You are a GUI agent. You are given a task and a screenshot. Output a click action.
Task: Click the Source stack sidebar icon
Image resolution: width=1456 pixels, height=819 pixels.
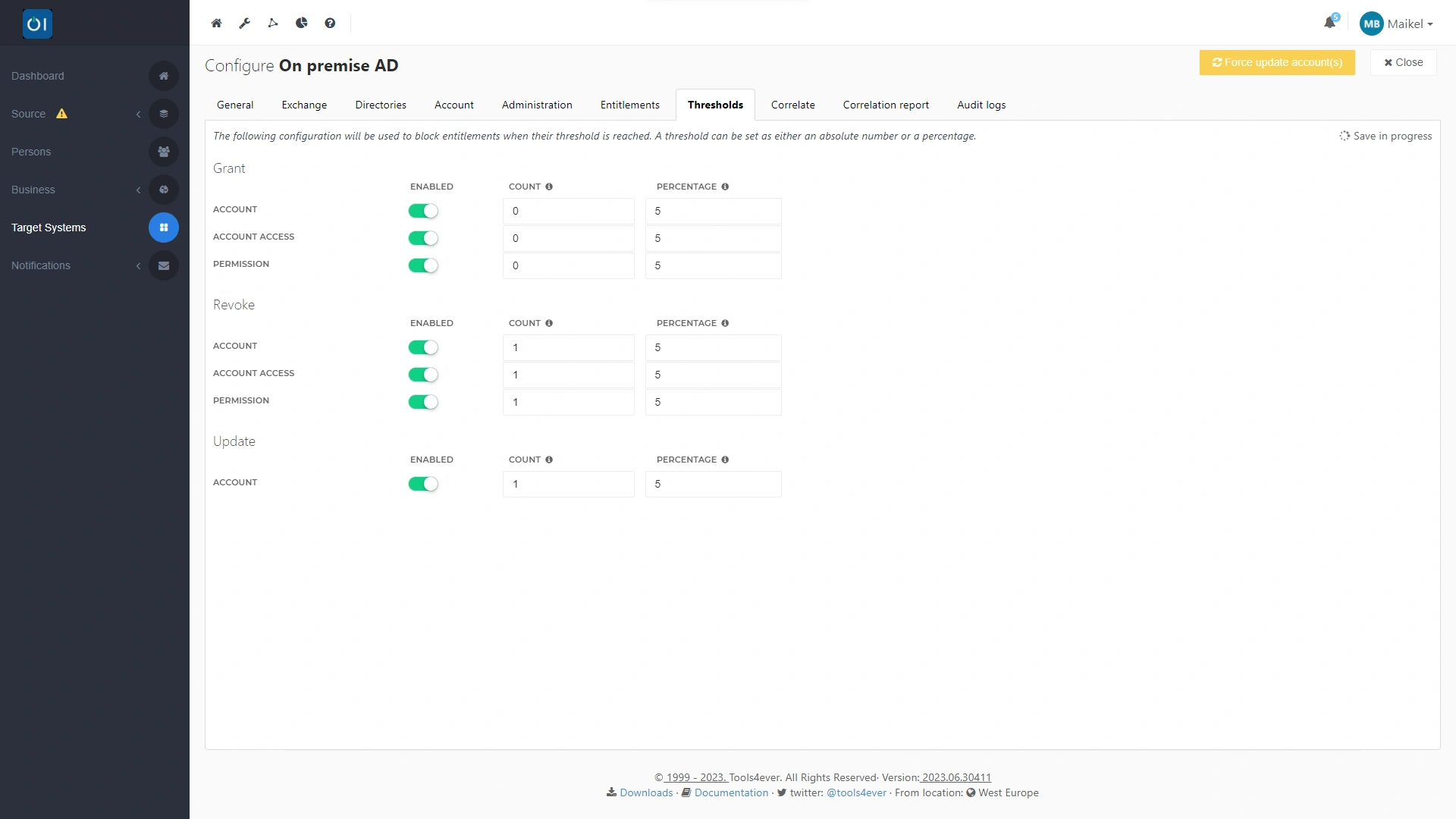(164, 114)
